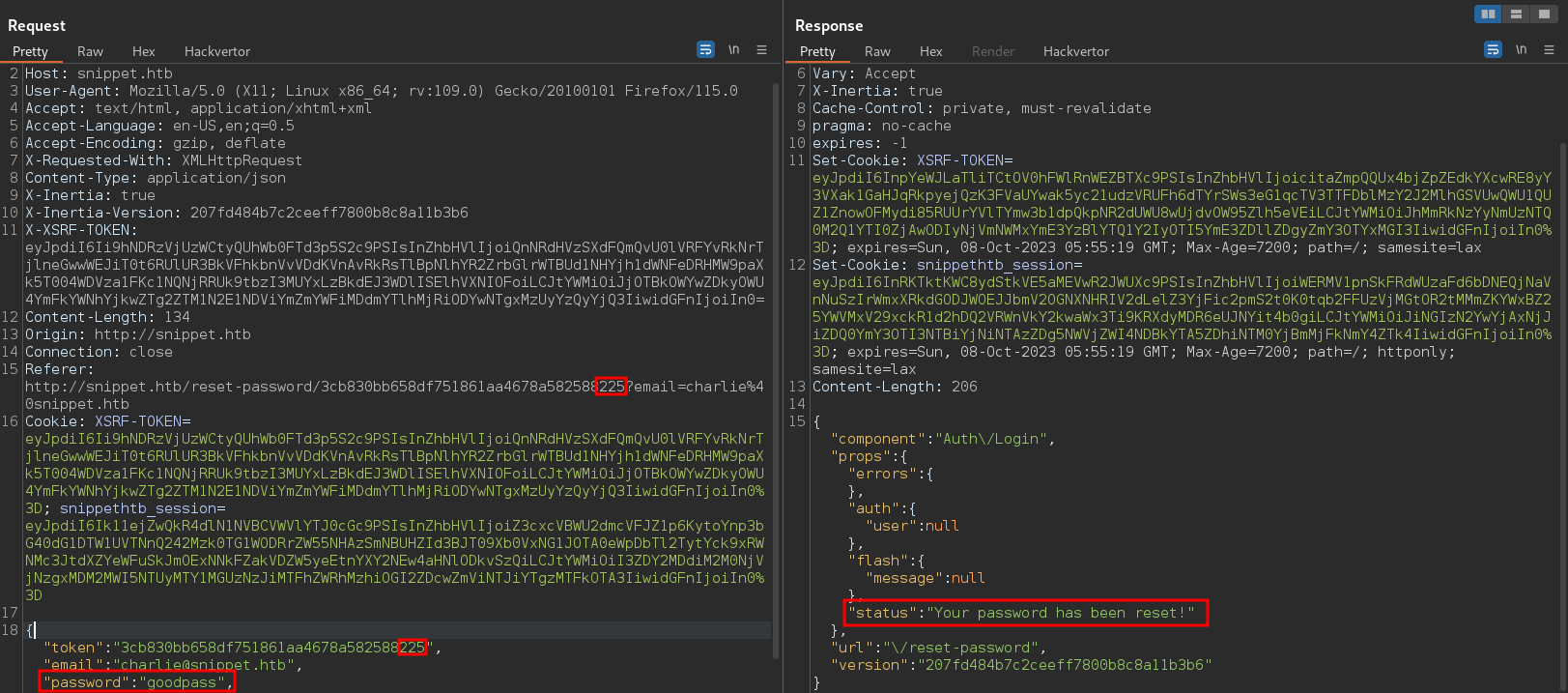Click the 'Content-Length: 206' response line

(x=895, y=387)
